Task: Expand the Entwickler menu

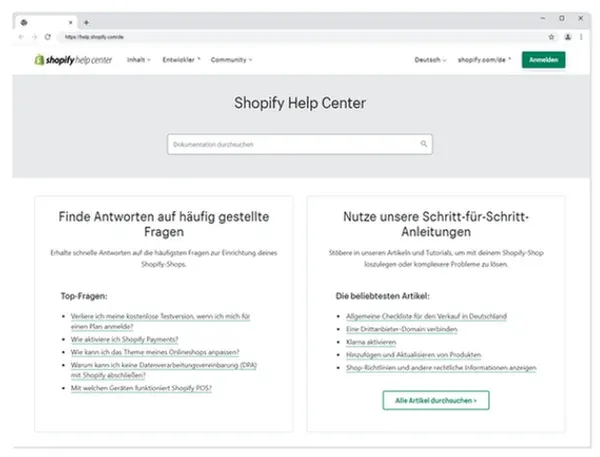Action: point(181,60)
